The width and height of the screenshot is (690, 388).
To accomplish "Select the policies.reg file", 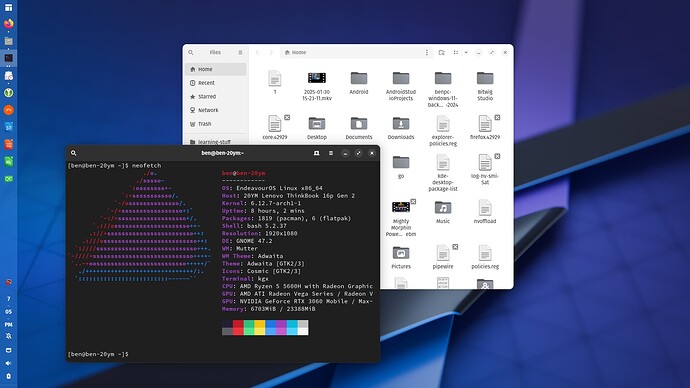I will click(485, 257).
